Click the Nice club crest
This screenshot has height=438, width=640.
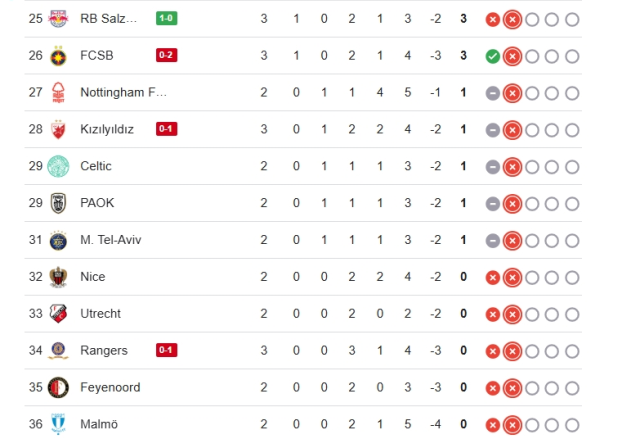click(59, 277)
